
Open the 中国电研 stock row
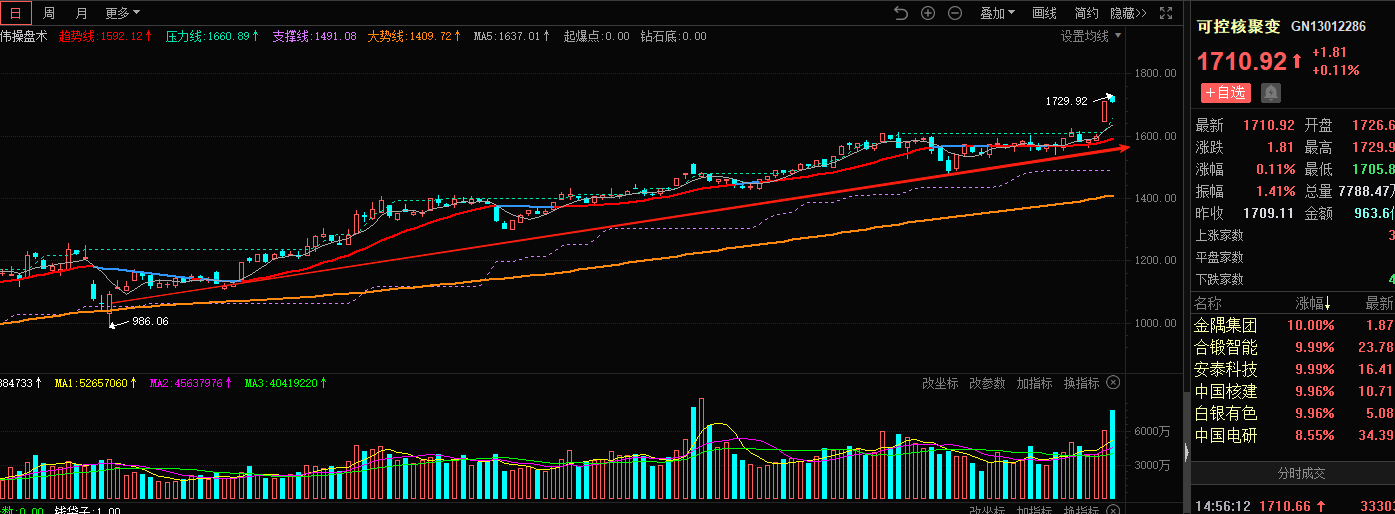(1292, 435)
